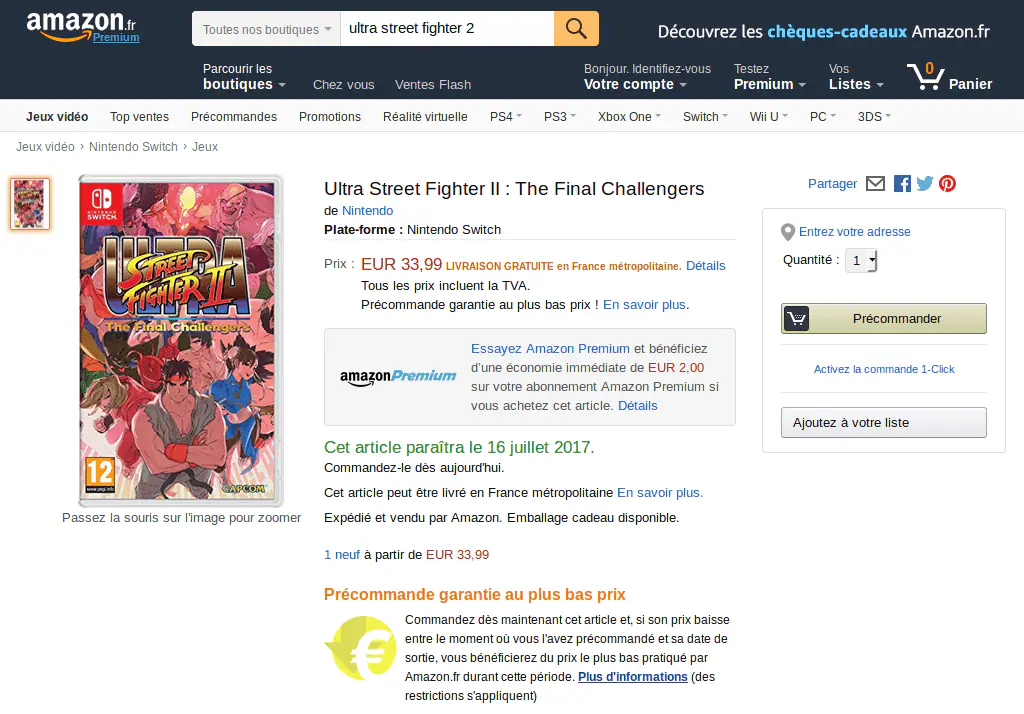Screen dimensions: 1024x714
Task: Open the Ajoutez à votre liste dropdown
Action: 883,422
